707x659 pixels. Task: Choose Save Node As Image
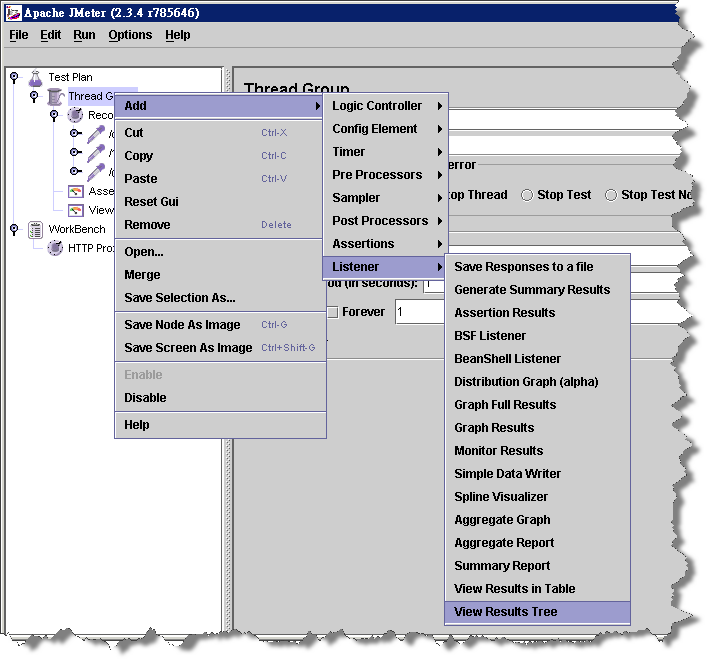point(220,325)
